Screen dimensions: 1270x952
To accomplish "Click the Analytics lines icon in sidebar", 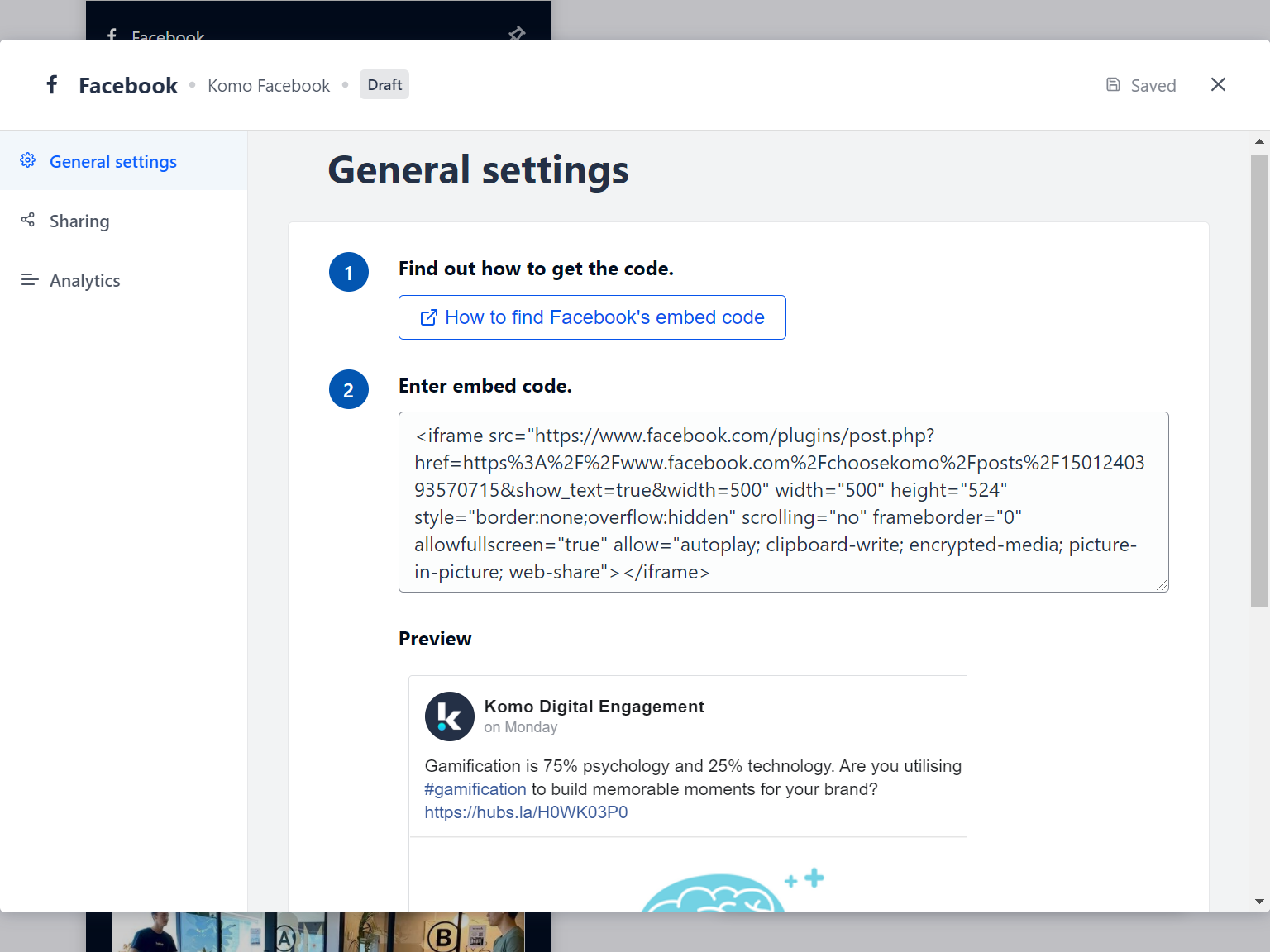I will click(30, 280).
